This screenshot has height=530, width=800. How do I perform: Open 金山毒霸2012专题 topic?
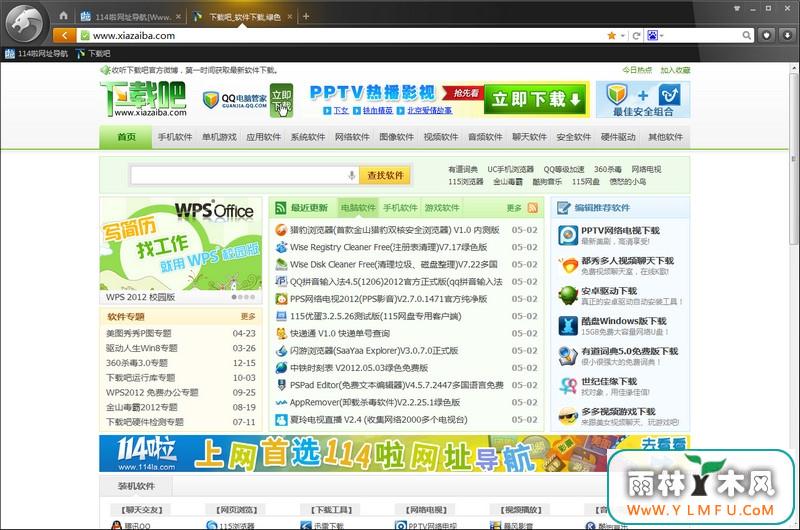coord(142,408)
